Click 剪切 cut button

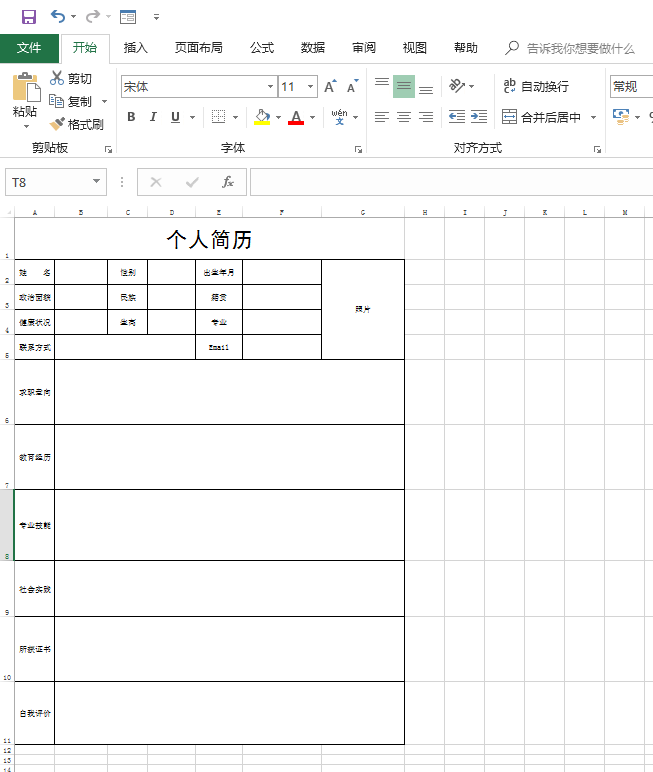(x=71, y=78)
